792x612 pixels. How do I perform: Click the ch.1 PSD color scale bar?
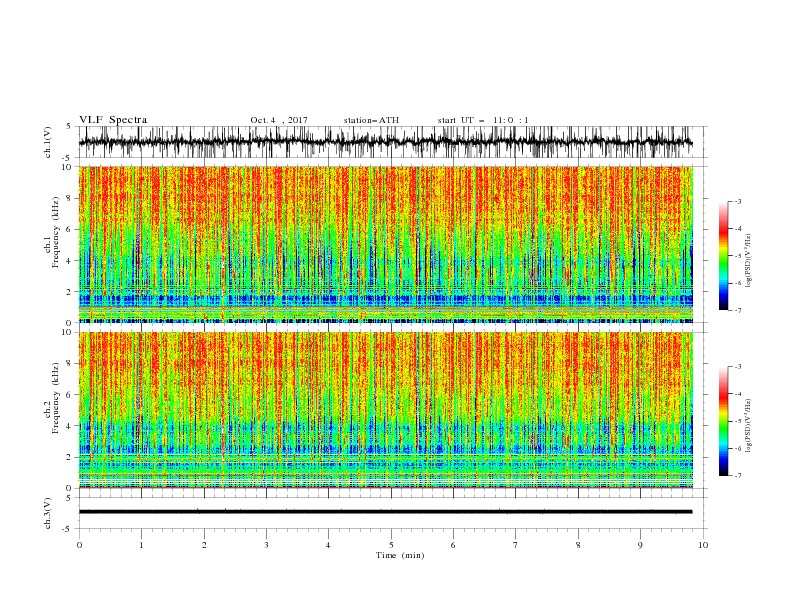[723, 256]
